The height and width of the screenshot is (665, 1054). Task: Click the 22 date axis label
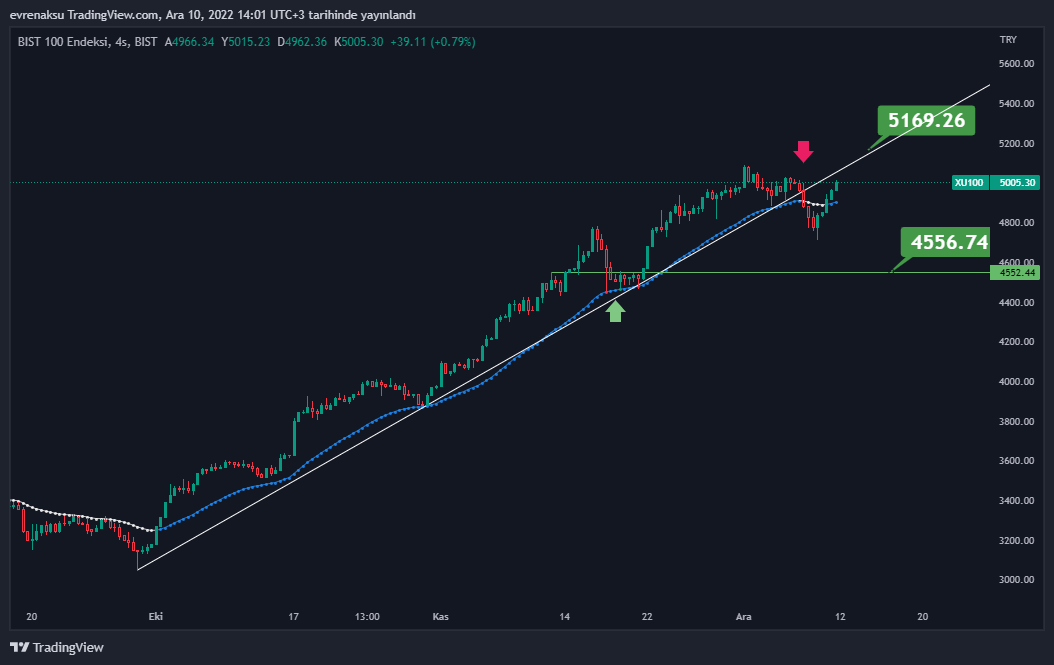coord(647,617)
